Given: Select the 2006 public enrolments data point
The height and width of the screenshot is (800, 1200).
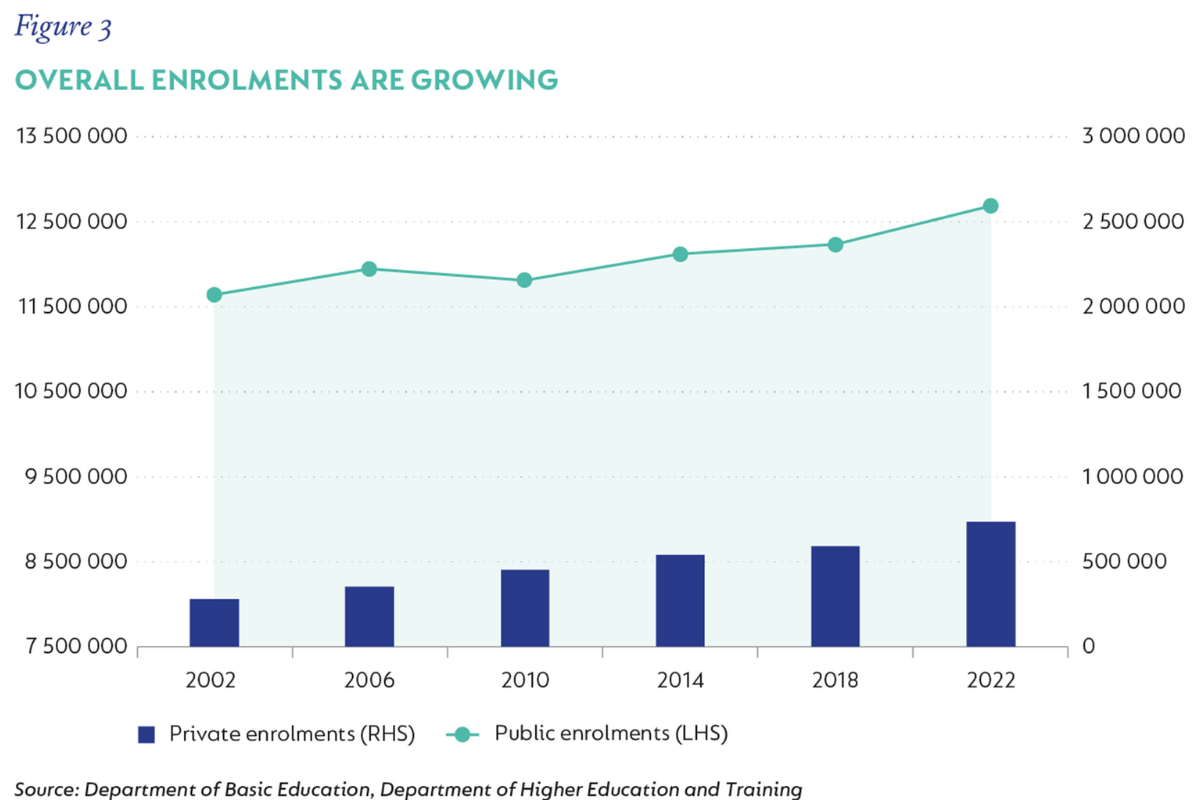Looking at the screenshot, I should coord(369,269).
